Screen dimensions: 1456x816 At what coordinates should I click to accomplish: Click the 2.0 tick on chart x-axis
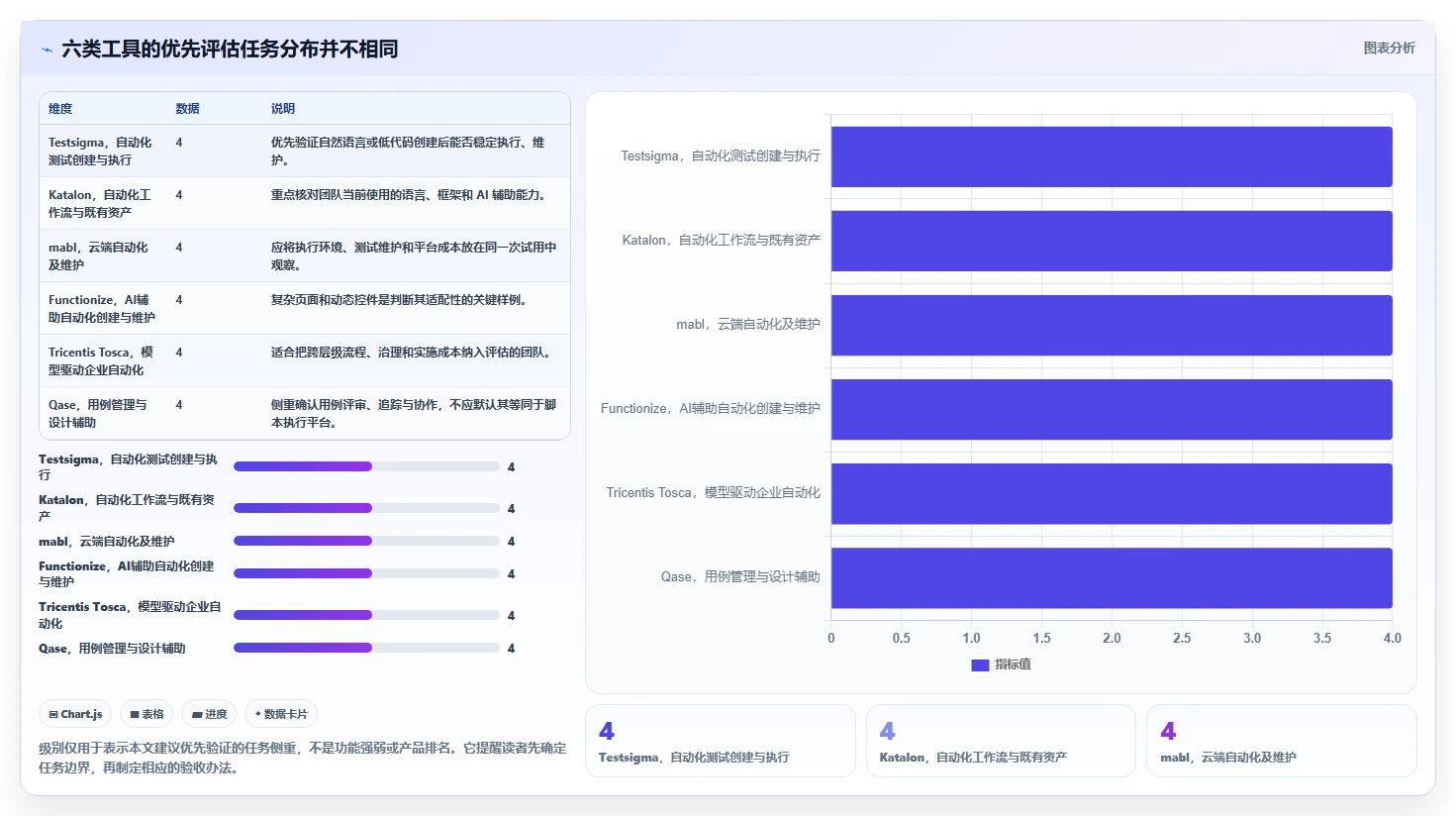pyautogui.click(x=1112, y=639)
